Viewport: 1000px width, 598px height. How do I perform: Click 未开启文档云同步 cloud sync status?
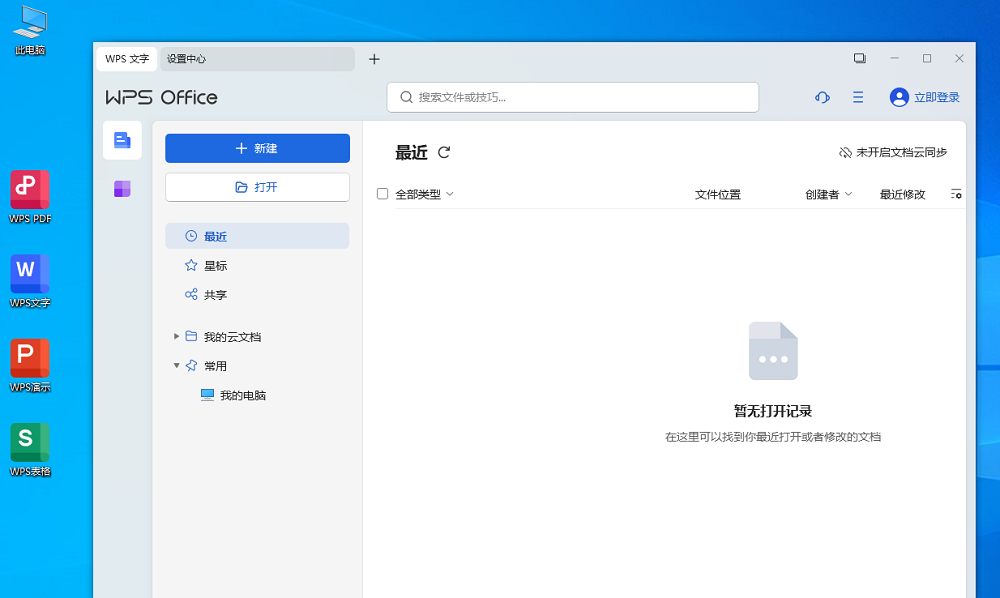tap(892, 152)
